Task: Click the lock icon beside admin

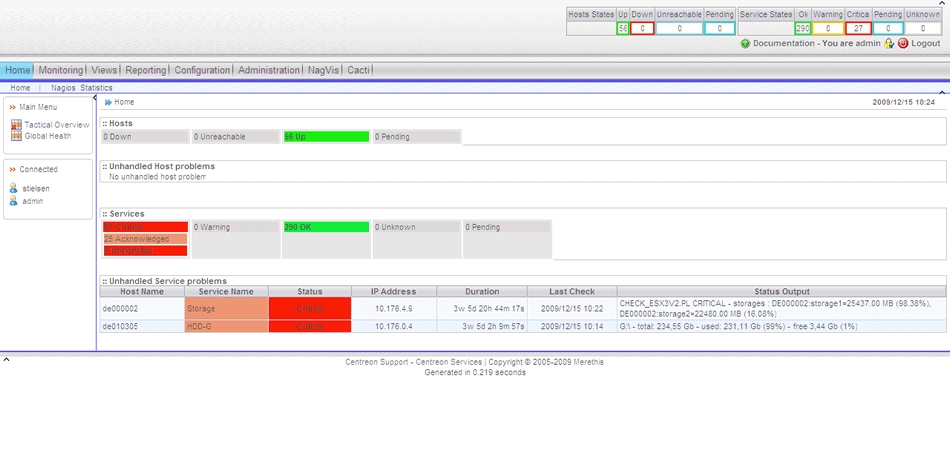Action: (x=889, y=44)
